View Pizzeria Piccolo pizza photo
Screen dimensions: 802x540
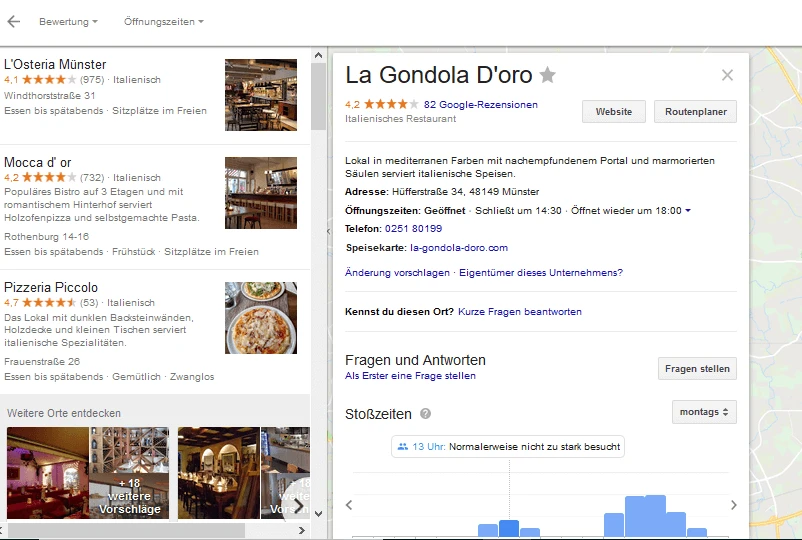pos(261,318)
